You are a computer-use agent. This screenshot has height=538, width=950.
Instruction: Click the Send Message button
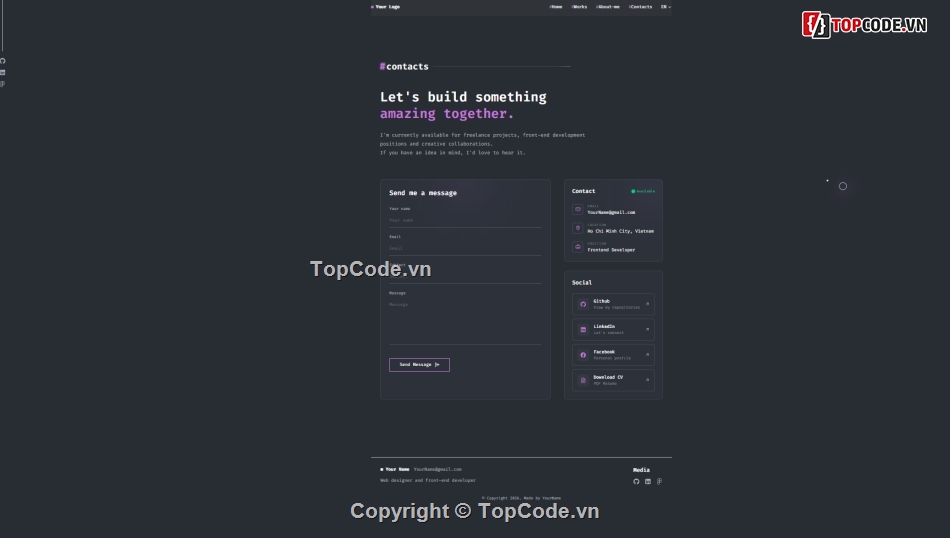point(419,365)
